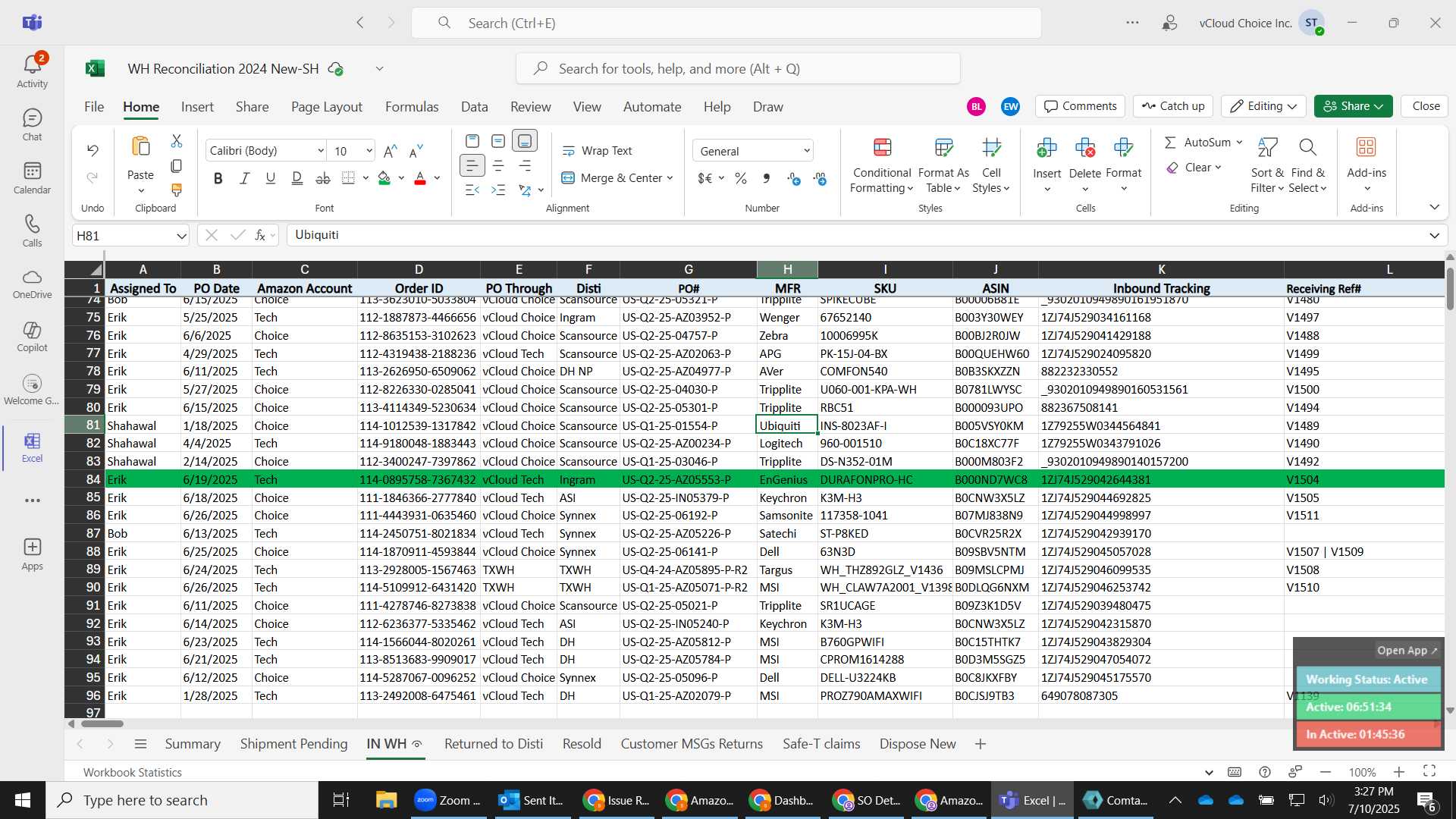Open the Review ribbon tab
Viewport: 1456px width, 819px height.
coord(531,107)
